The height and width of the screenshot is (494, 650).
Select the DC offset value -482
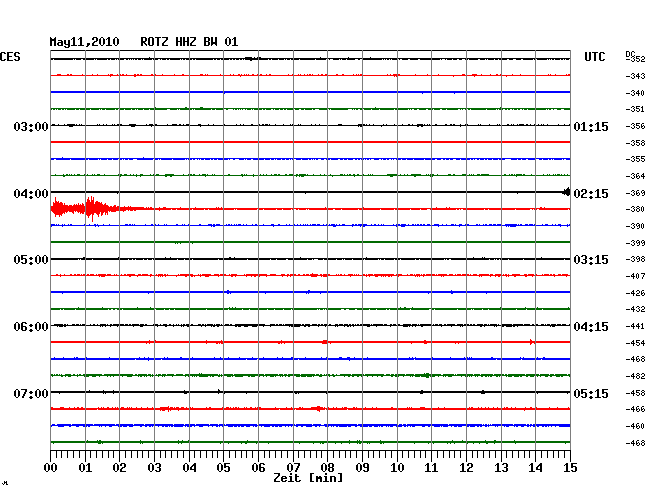(x=635, y=376)
